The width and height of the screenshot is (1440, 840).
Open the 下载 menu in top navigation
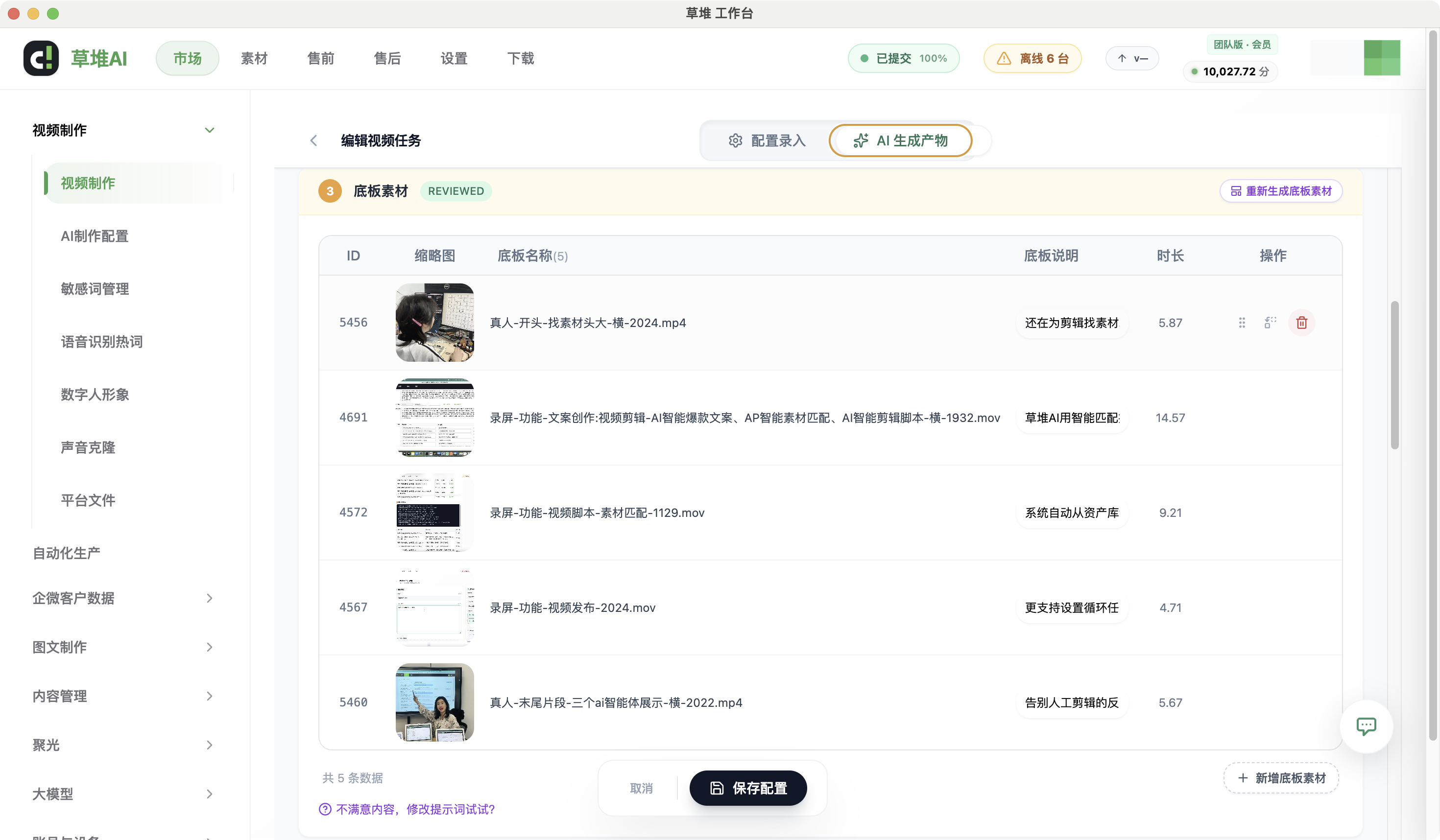[521, 58]
